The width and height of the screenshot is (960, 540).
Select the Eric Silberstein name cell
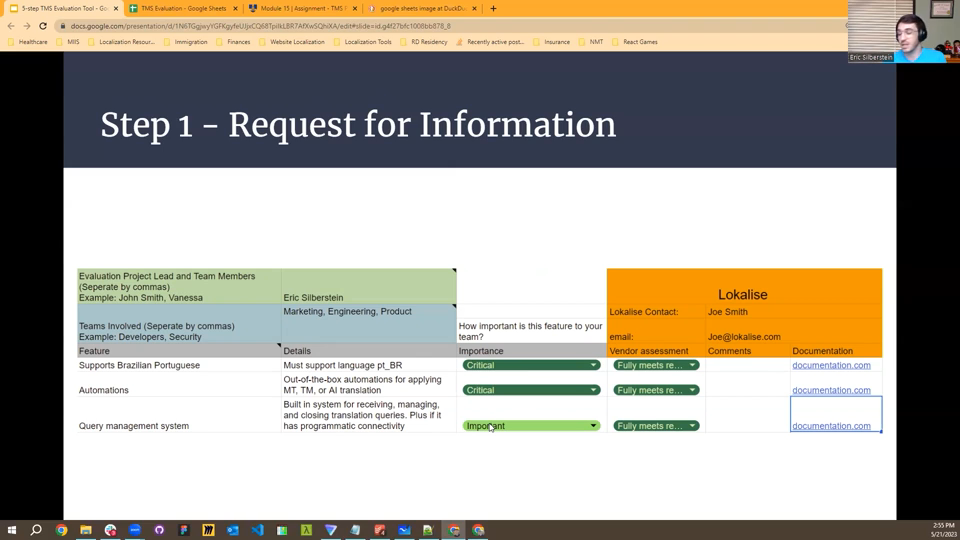click(x=369, y=286)
